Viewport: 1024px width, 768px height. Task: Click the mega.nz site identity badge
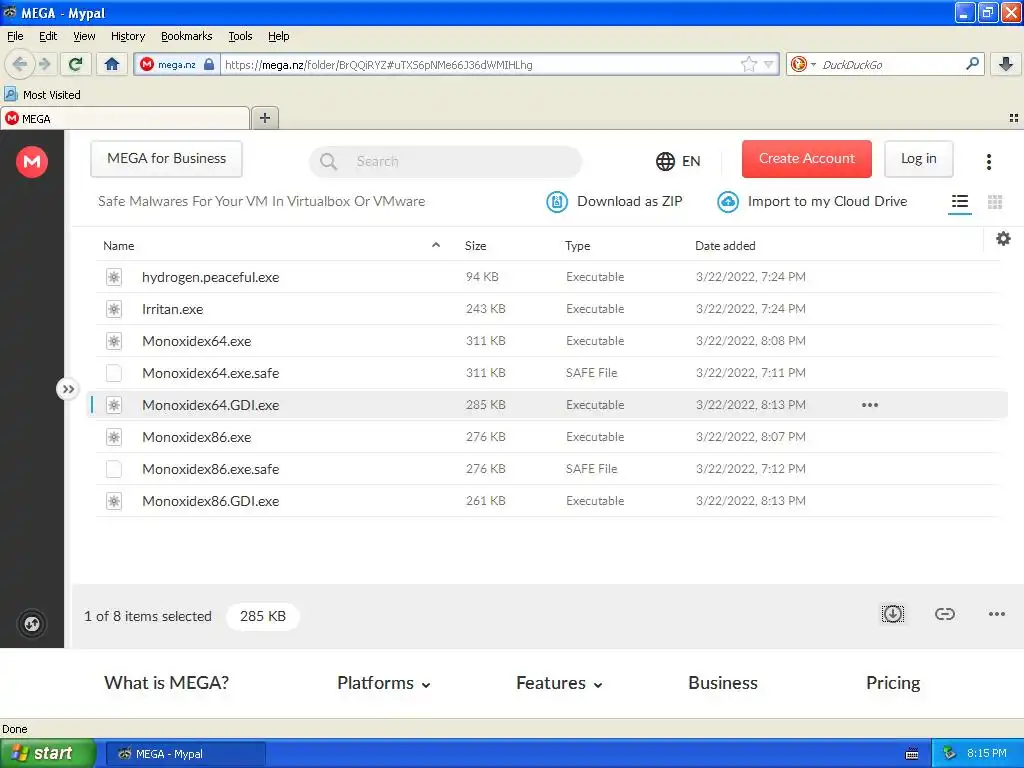pos(177,64)
